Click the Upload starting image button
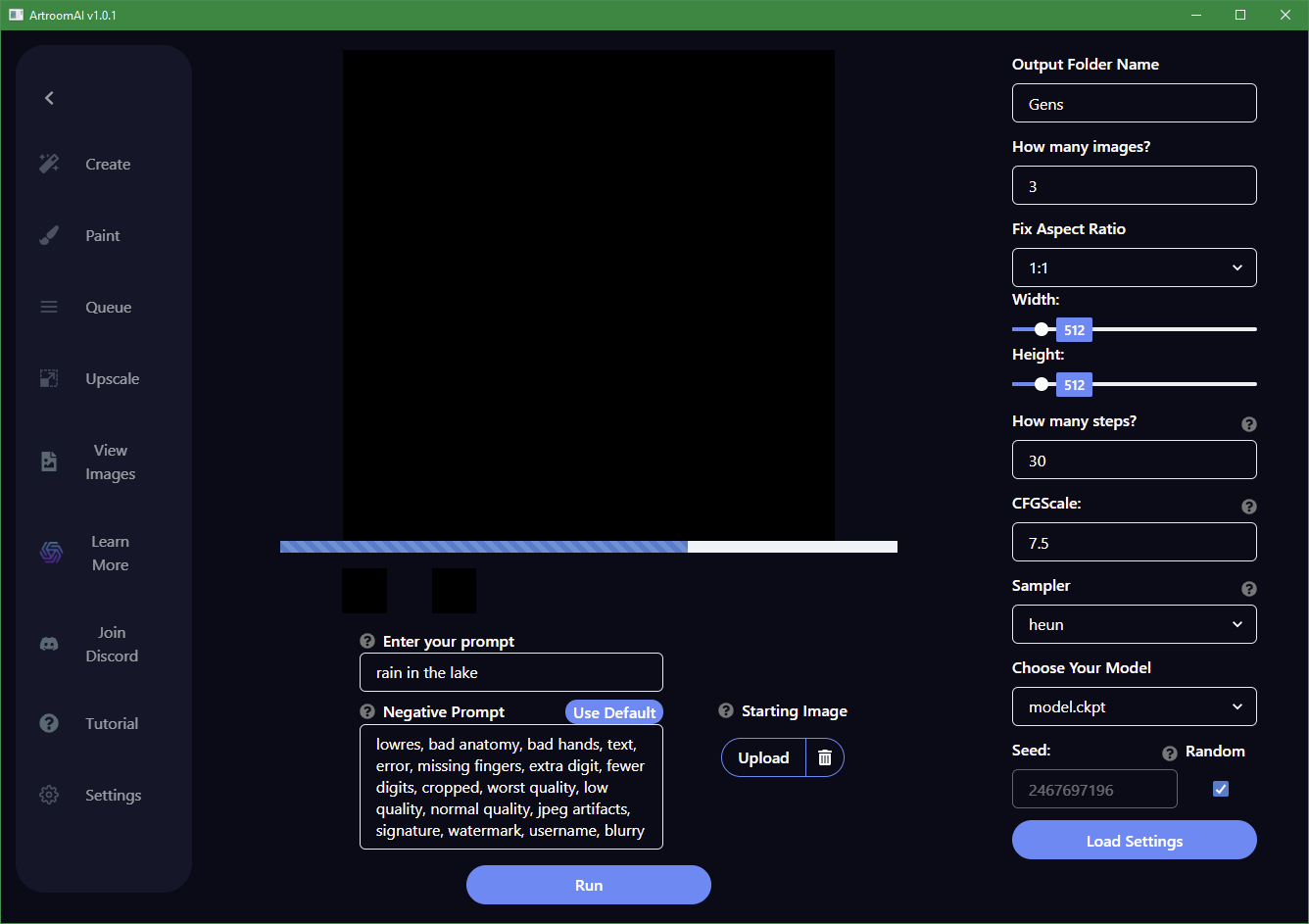 pyautogui.click(x=762, y=756)
